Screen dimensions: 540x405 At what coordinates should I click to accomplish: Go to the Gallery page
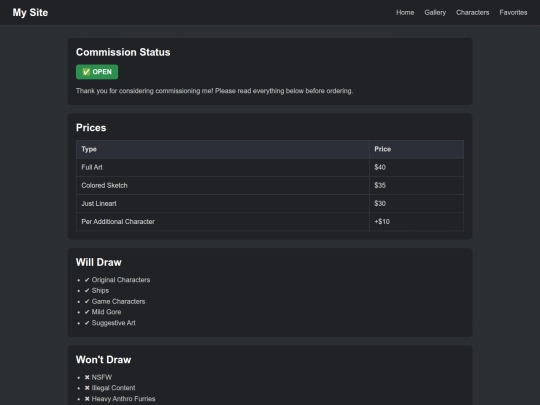pyautogui.click(x=435, y=12)
